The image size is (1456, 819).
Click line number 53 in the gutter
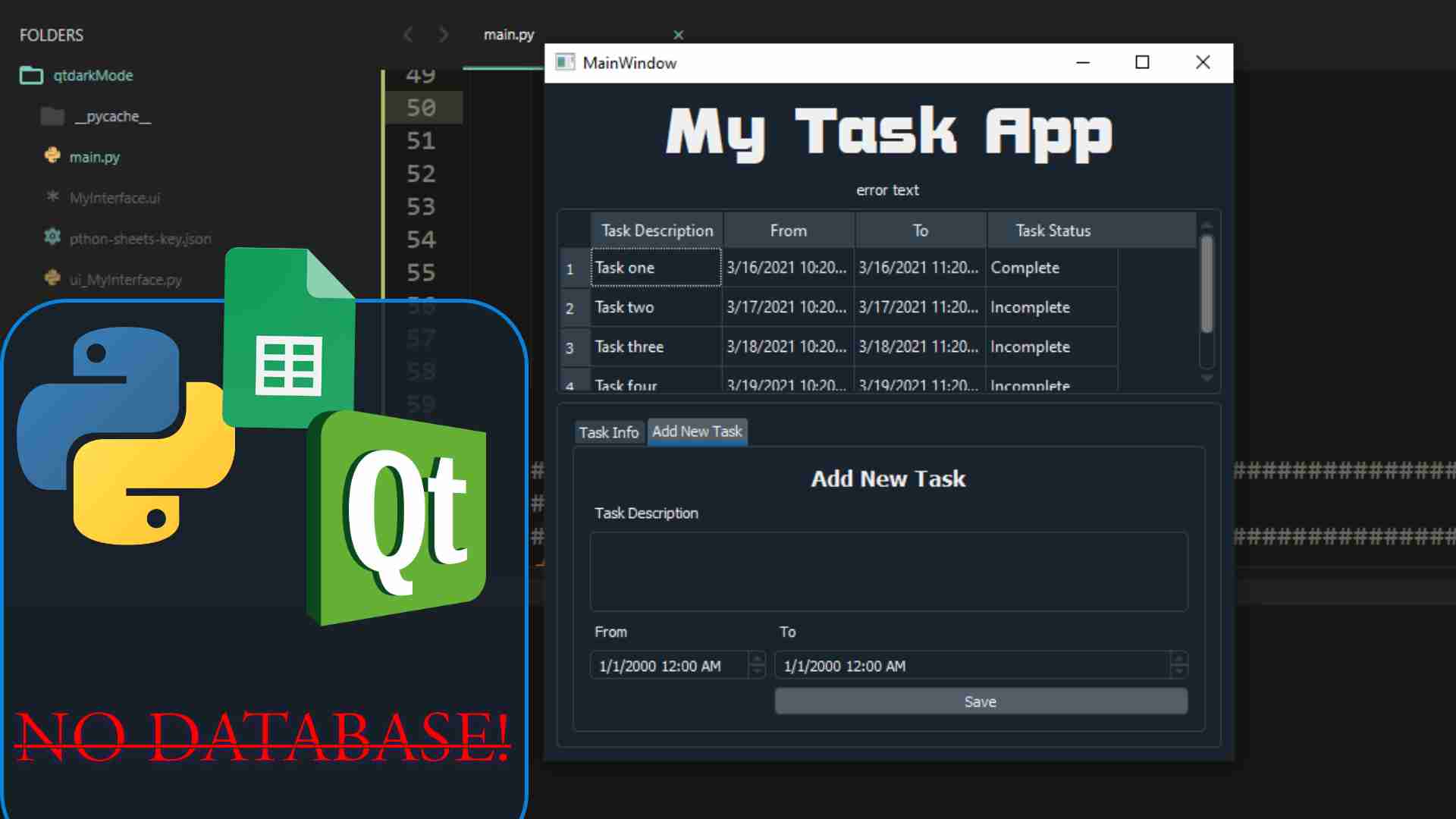coord(421,206)
